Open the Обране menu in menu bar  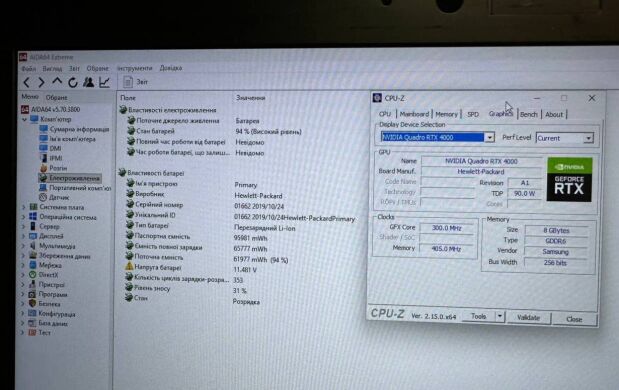[x=98, y=68]
